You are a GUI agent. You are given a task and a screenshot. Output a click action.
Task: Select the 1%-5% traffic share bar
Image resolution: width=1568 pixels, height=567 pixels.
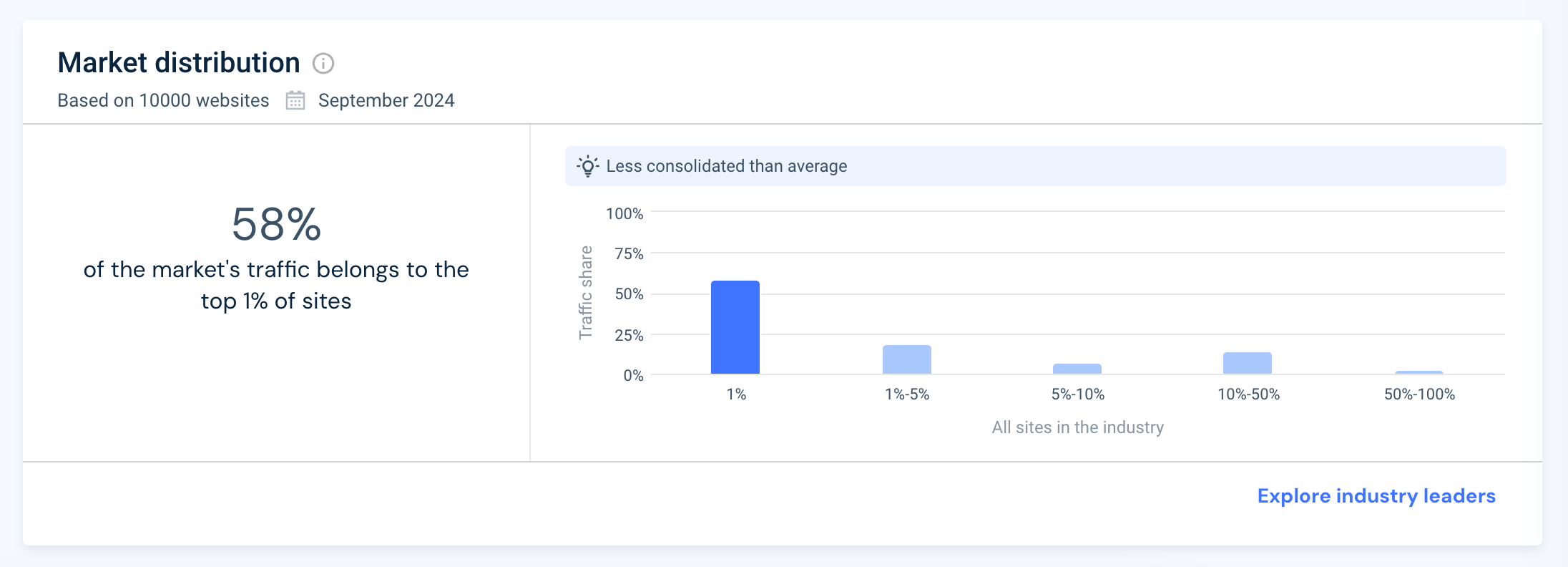(906, 359)
